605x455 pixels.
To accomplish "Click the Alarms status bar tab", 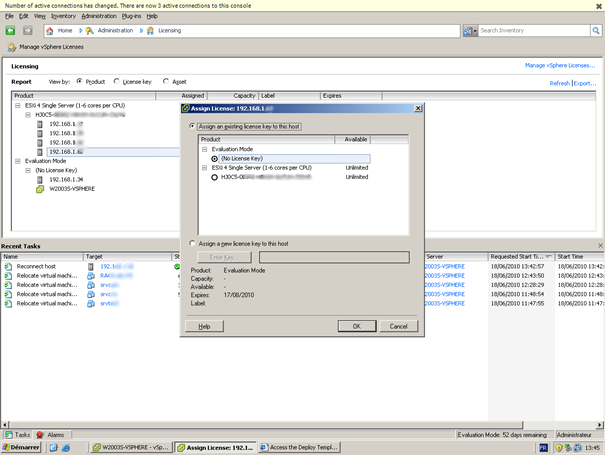I will point(50,435).
